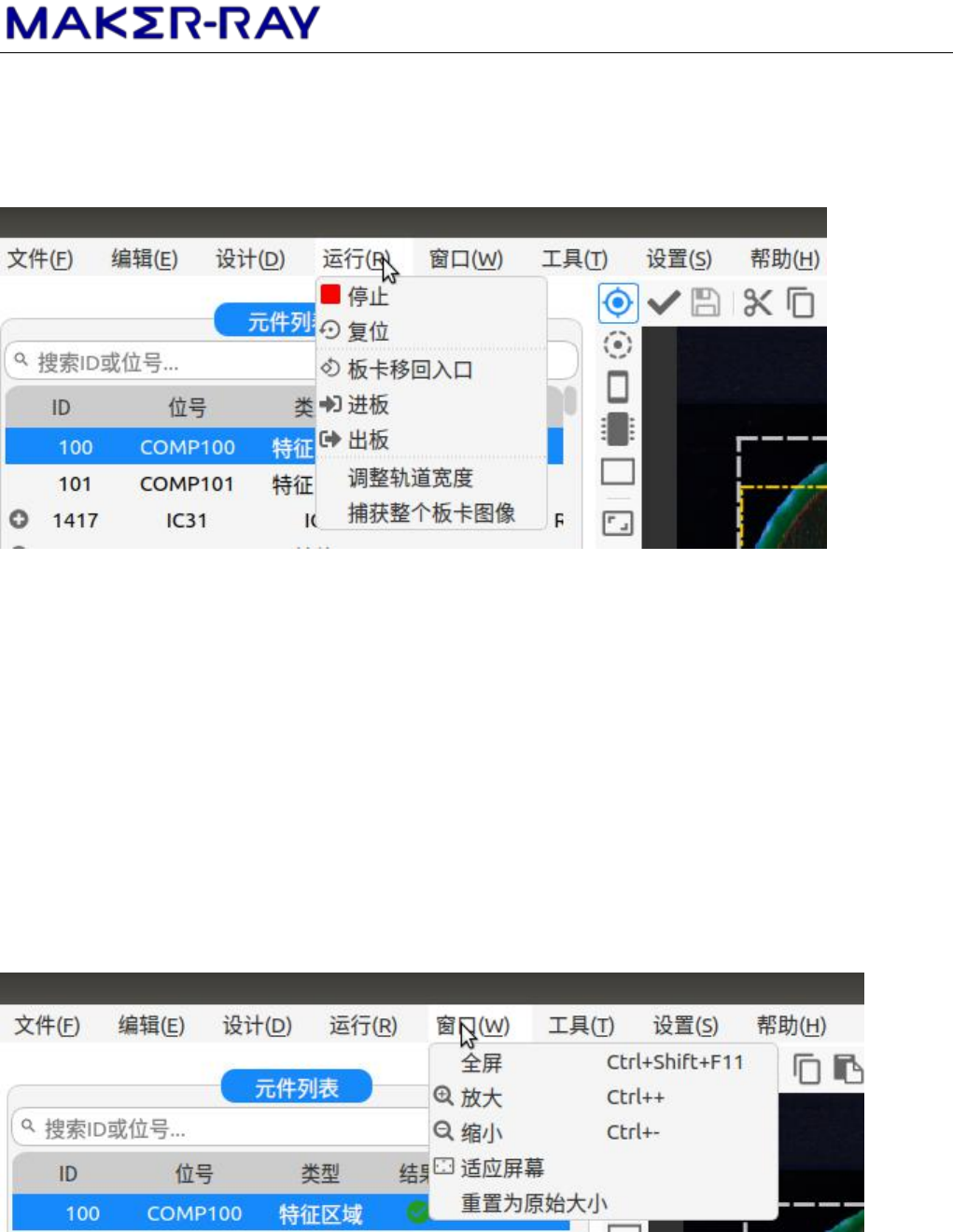Screen dimensions: 953x1232
Task: Open 设置(S) menu in the Window-menu screenshot
Action: 686,1026
